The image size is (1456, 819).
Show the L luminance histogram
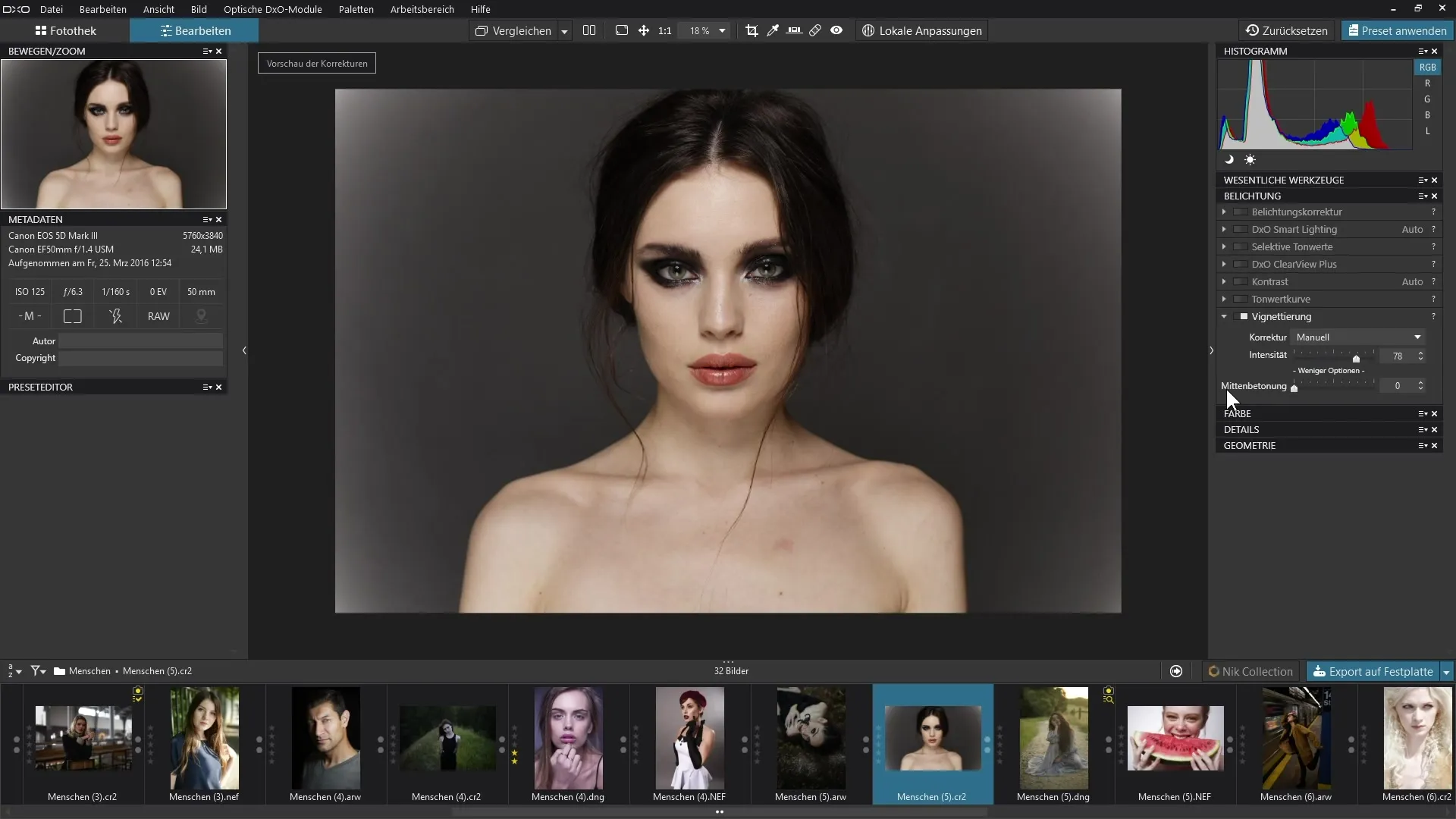1427,131
